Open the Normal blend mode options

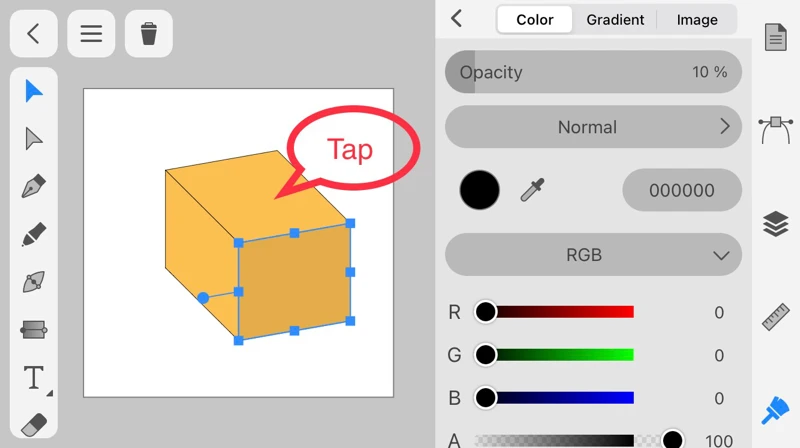(x=593, y=127)
